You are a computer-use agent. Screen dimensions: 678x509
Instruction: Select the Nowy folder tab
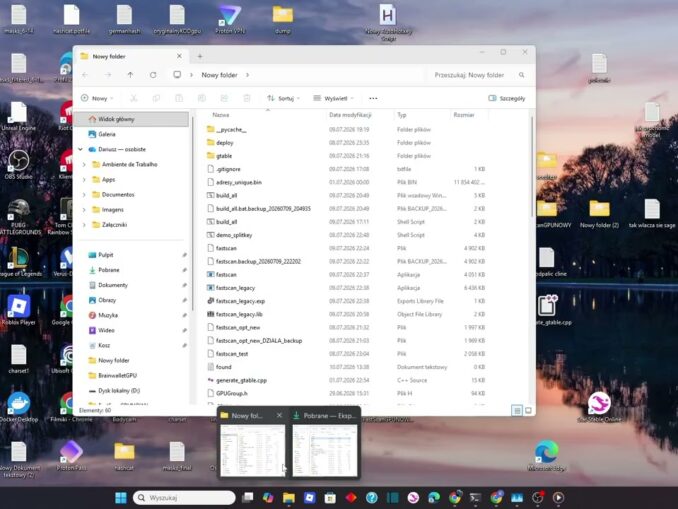tap(132, 56)
